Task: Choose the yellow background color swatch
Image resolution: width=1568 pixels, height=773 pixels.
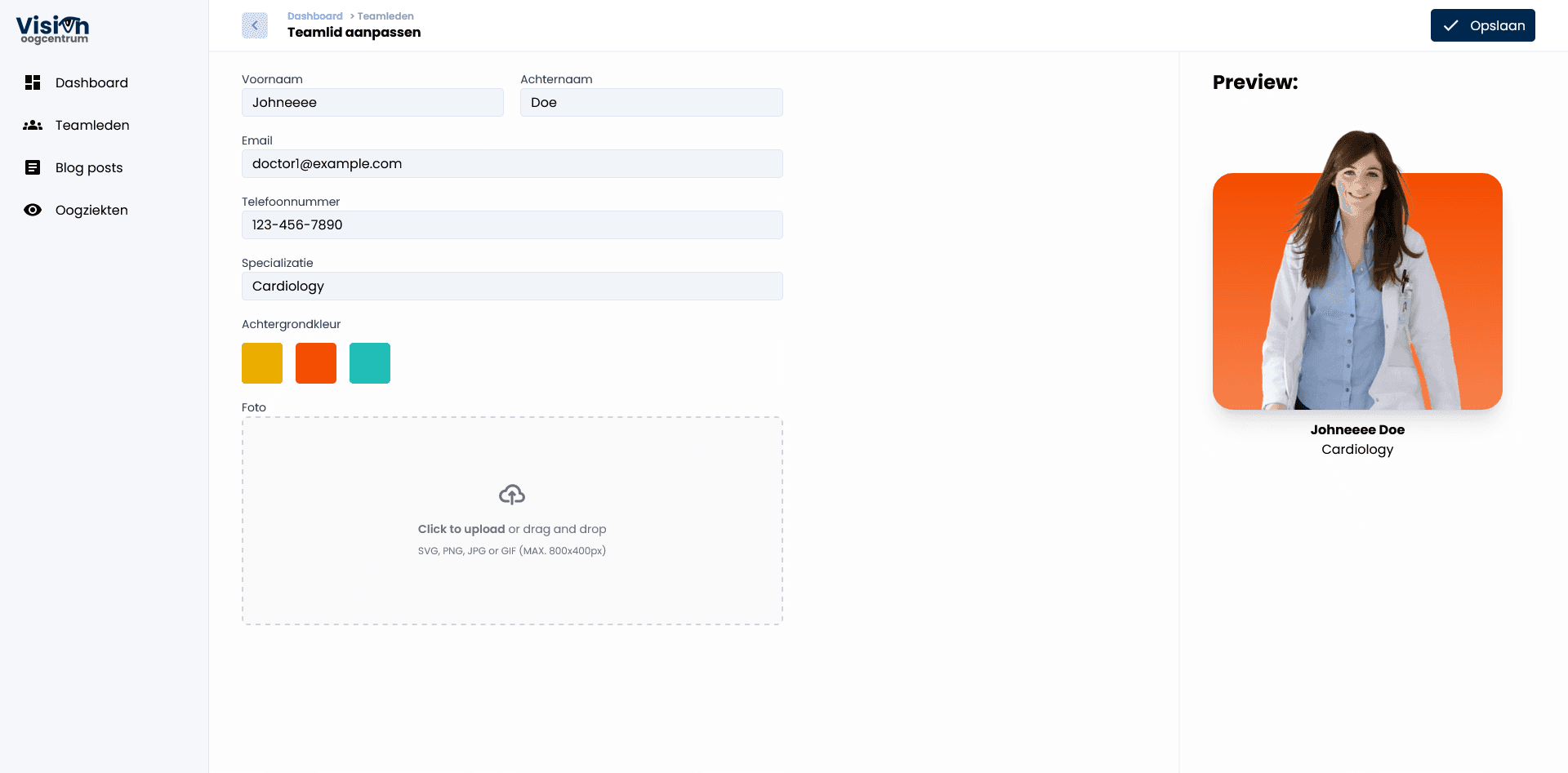Action: pos(262,363)
